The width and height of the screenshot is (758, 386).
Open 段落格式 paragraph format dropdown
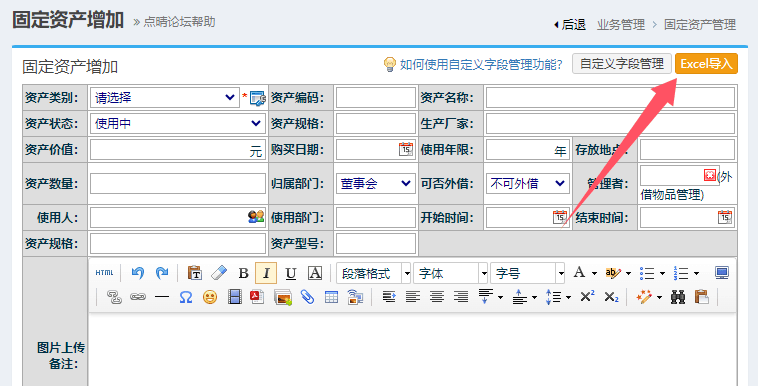374,274
